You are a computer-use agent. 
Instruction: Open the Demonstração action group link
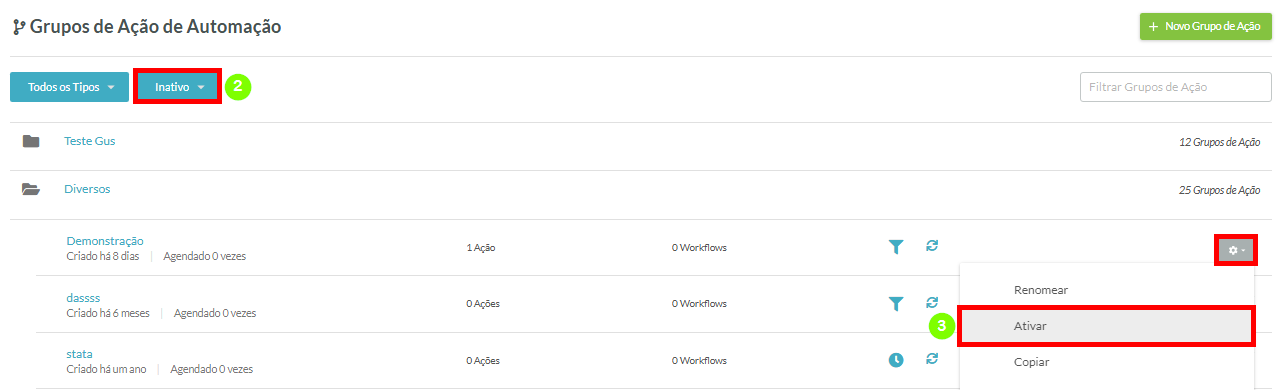pos(105,241)
